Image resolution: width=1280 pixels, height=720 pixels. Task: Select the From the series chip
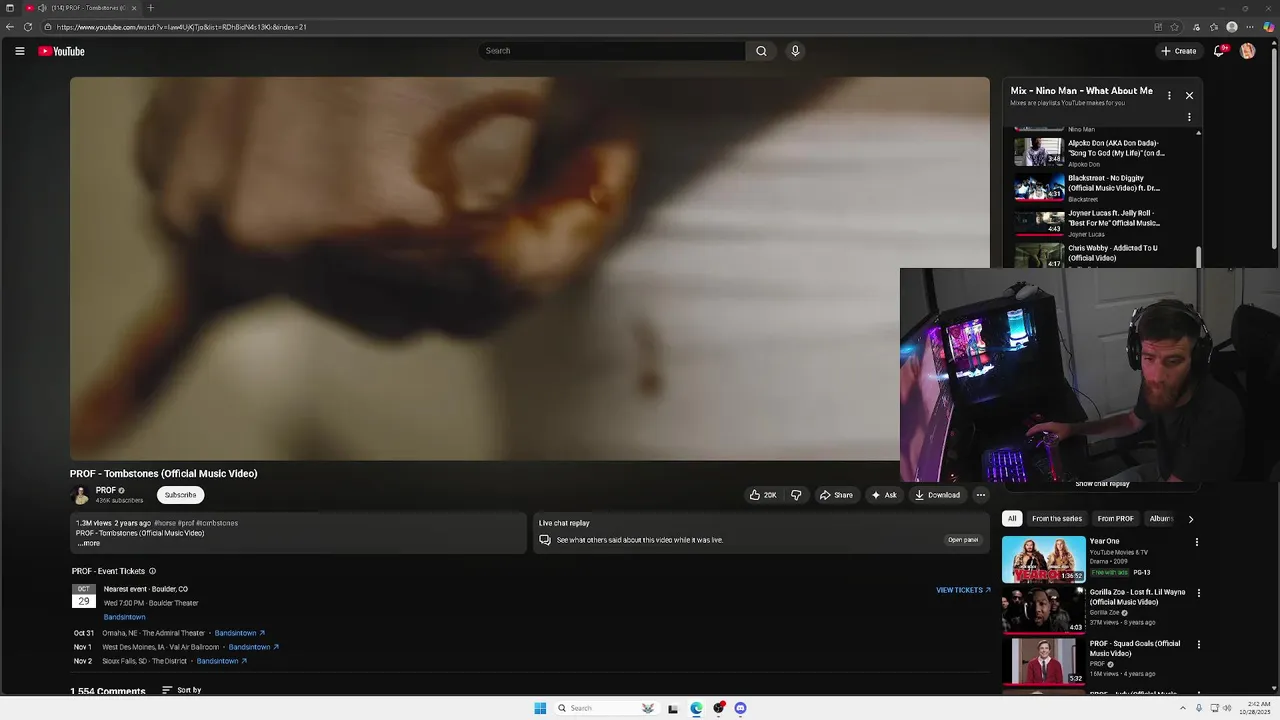pos(1057,519)
